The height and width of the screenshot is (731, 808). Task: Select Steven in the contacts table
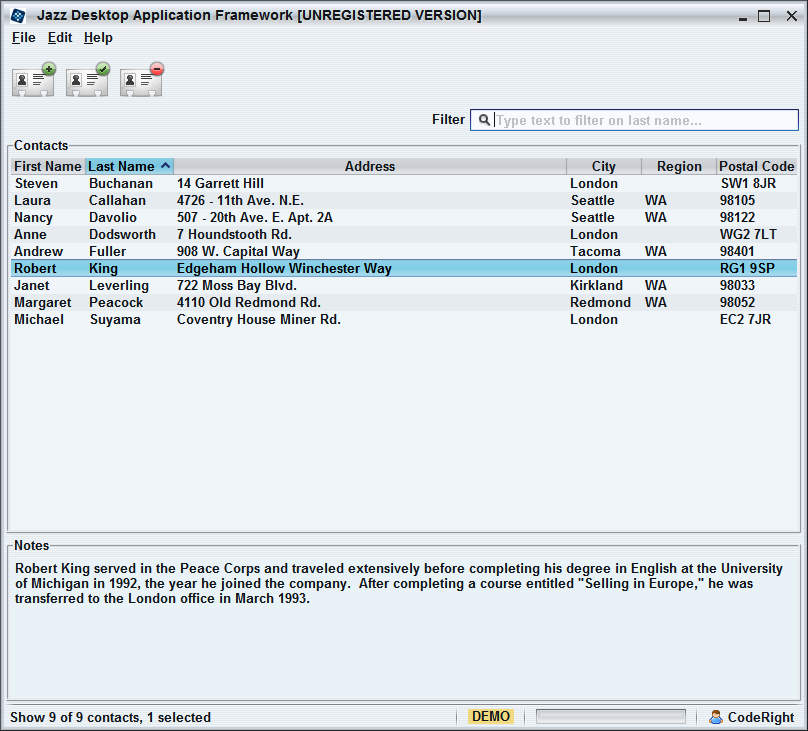36,183
